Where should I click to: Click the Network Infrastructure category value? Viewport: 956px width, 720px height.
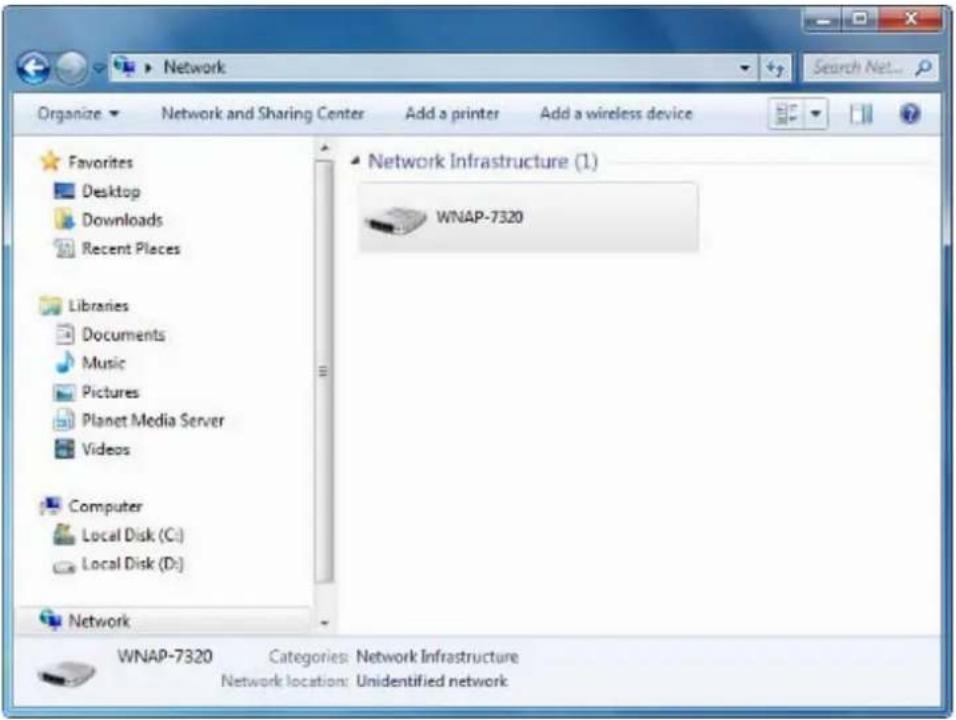(437, 657)
